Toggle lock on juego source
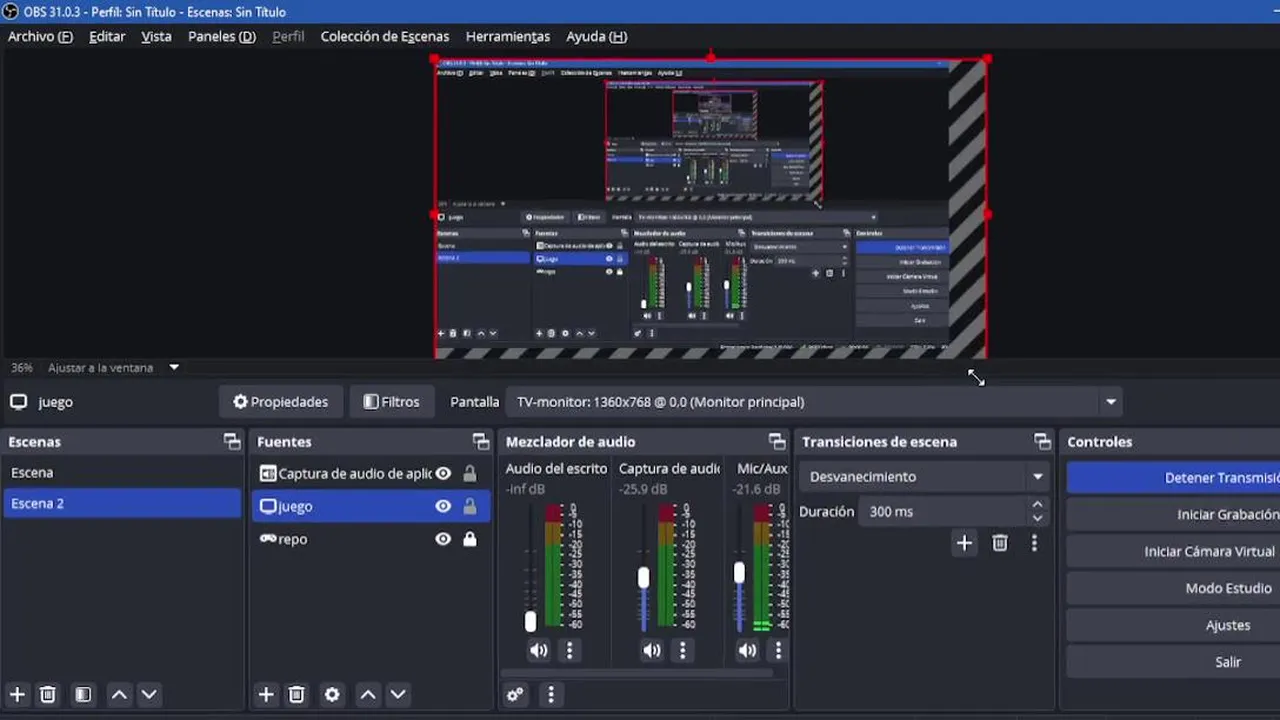This screenshot has width=1280, height=720. point(470,506)
